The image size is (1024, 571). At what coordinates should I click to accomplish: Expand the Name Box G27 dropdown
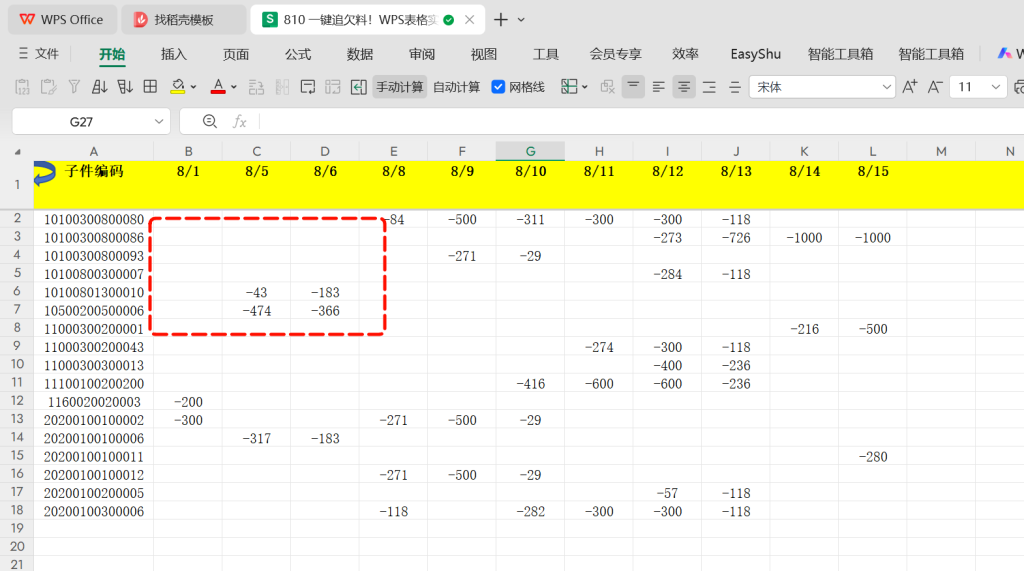click(x=159, y=122)
